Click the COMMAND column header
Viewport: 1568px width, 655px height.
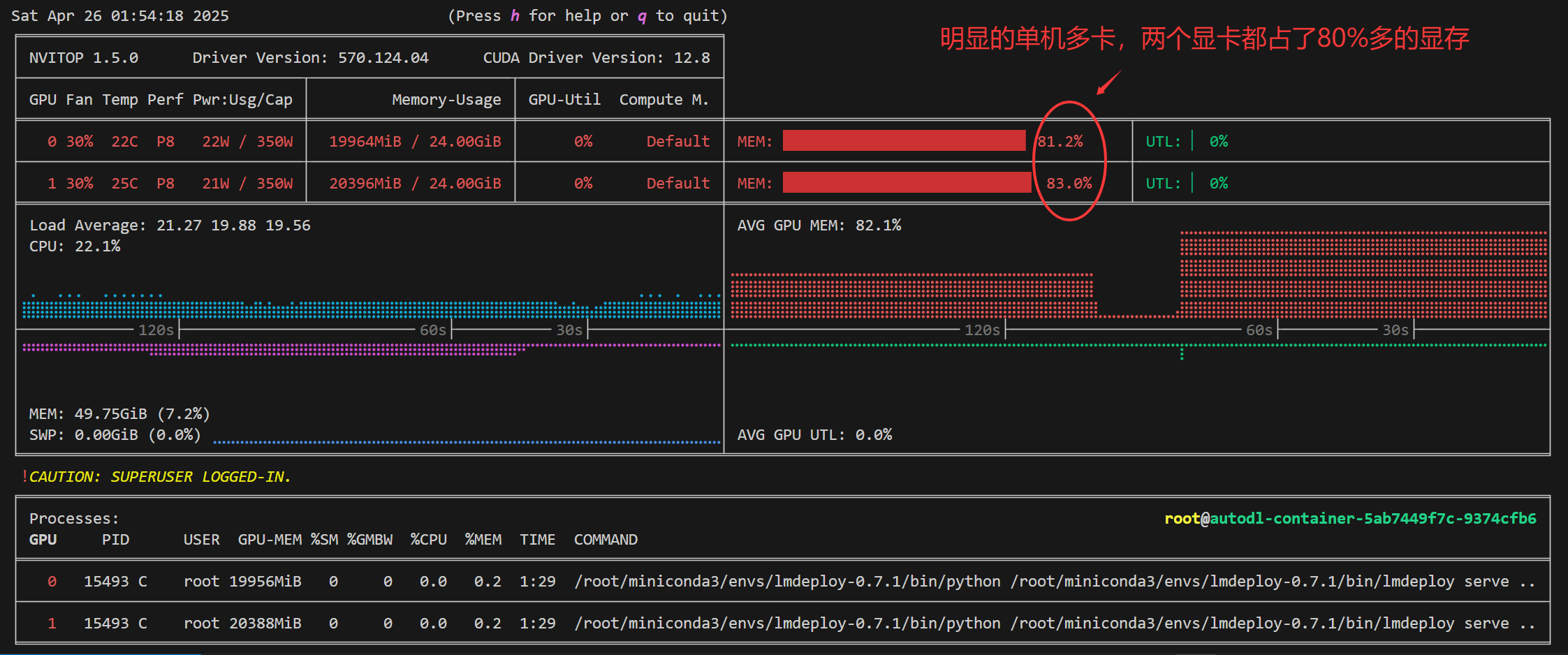point(606,539)
